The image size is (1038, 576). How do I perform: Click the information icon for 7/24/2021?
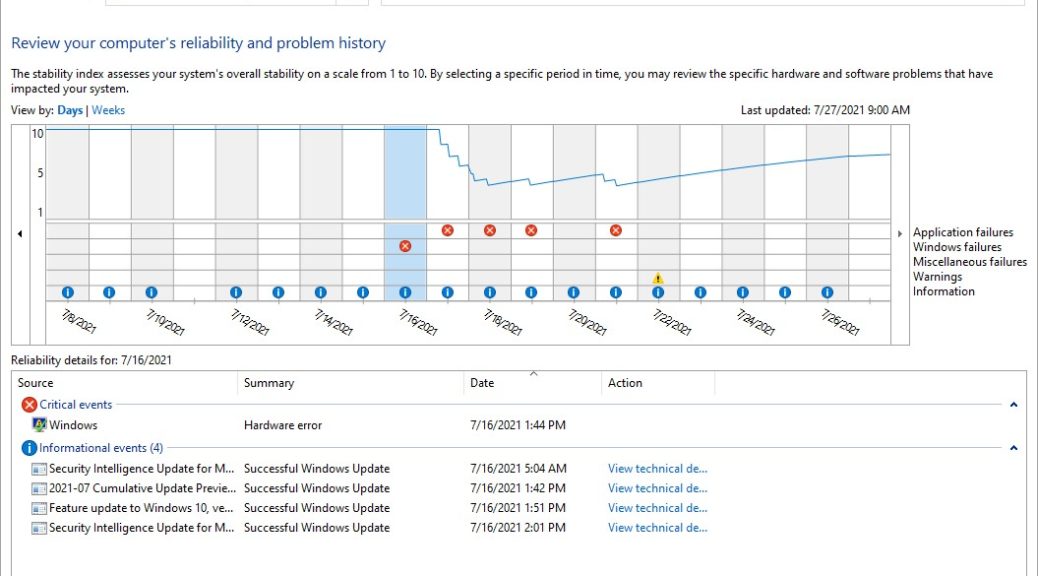(743, 292)
